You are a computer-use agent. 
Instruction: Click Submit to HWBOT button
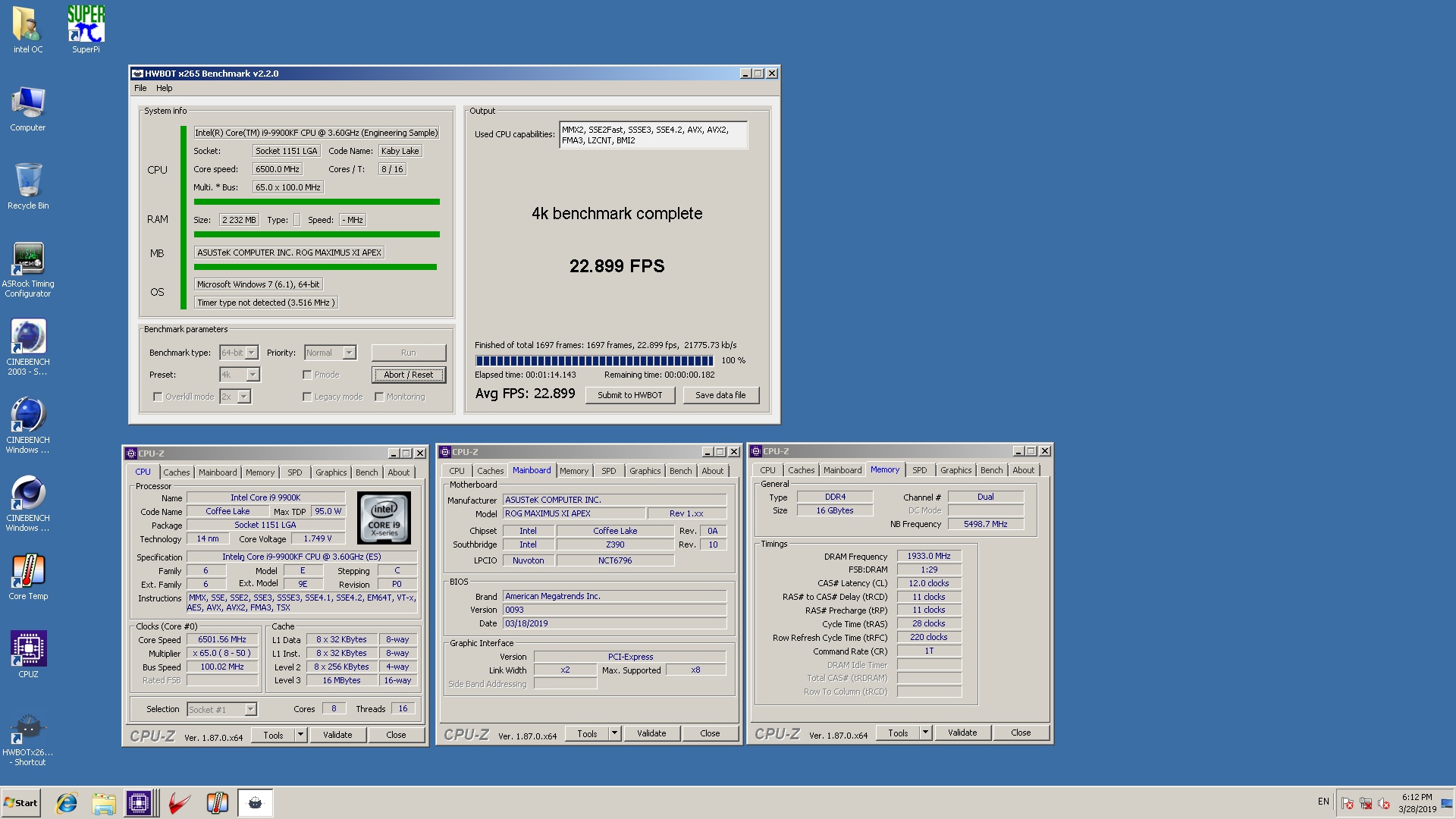tap(630, 395)
